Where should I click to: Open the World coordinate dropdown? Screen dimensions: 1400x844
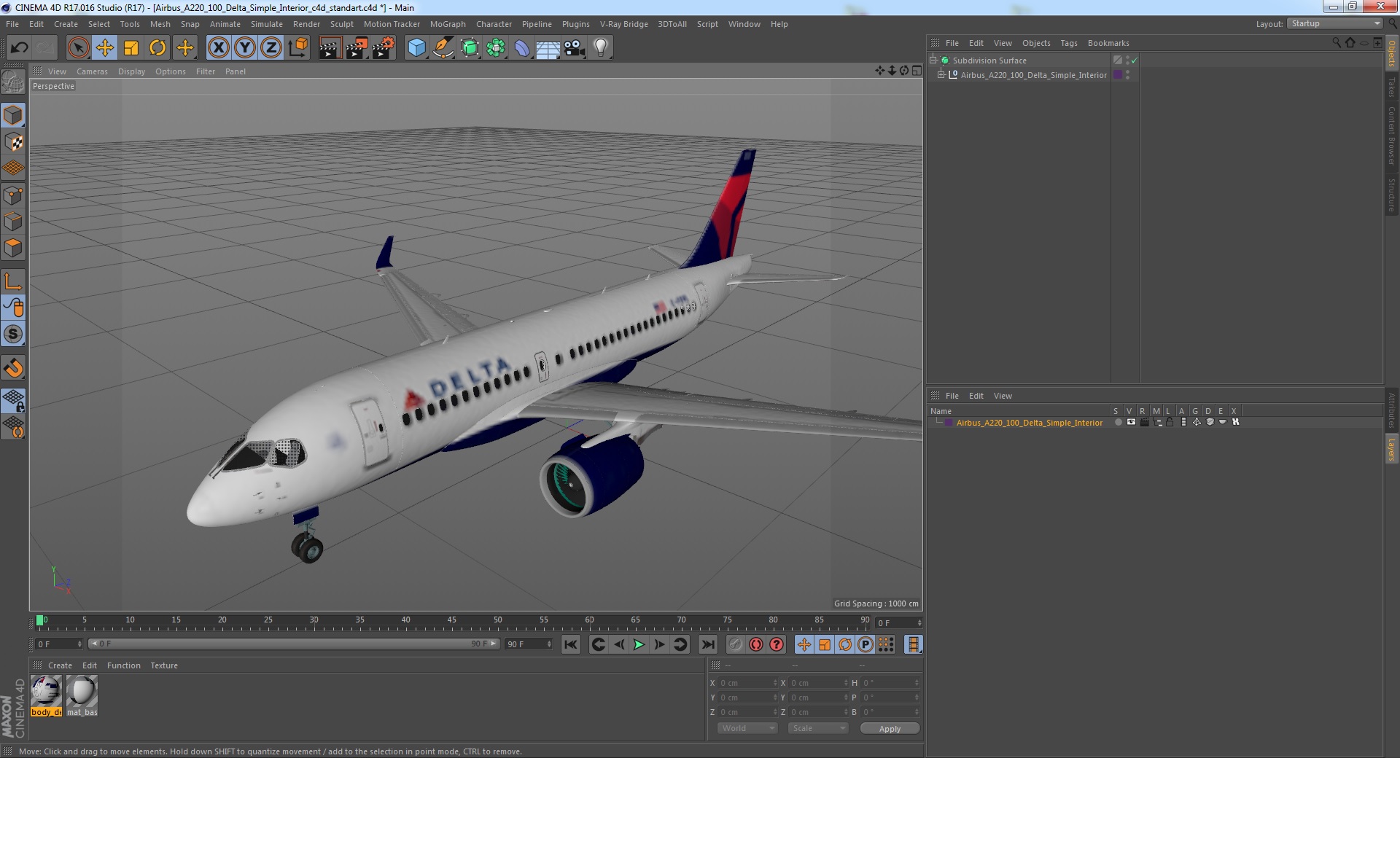point(747,728)
